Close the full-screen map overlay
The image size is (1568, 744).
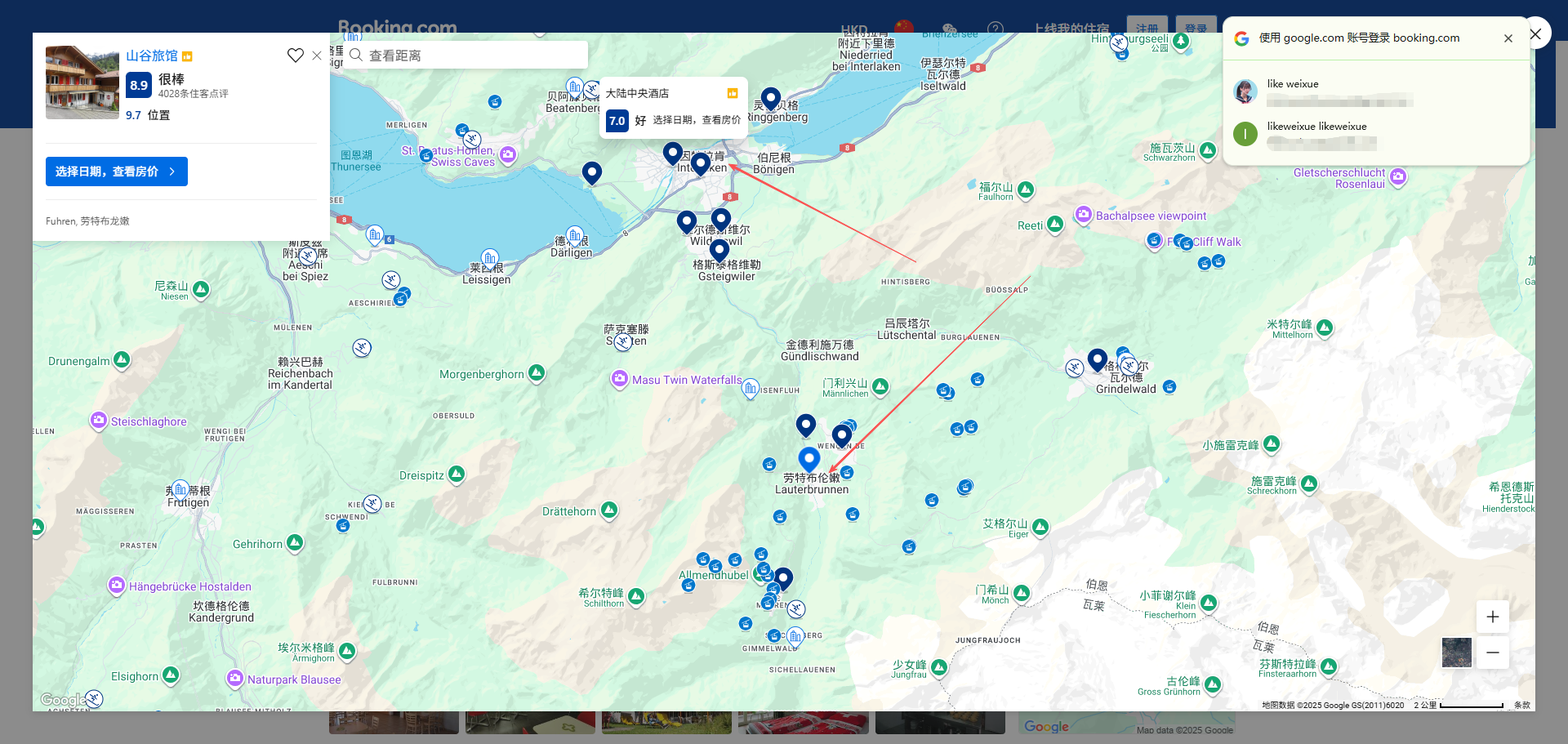tap(1535, 33)
